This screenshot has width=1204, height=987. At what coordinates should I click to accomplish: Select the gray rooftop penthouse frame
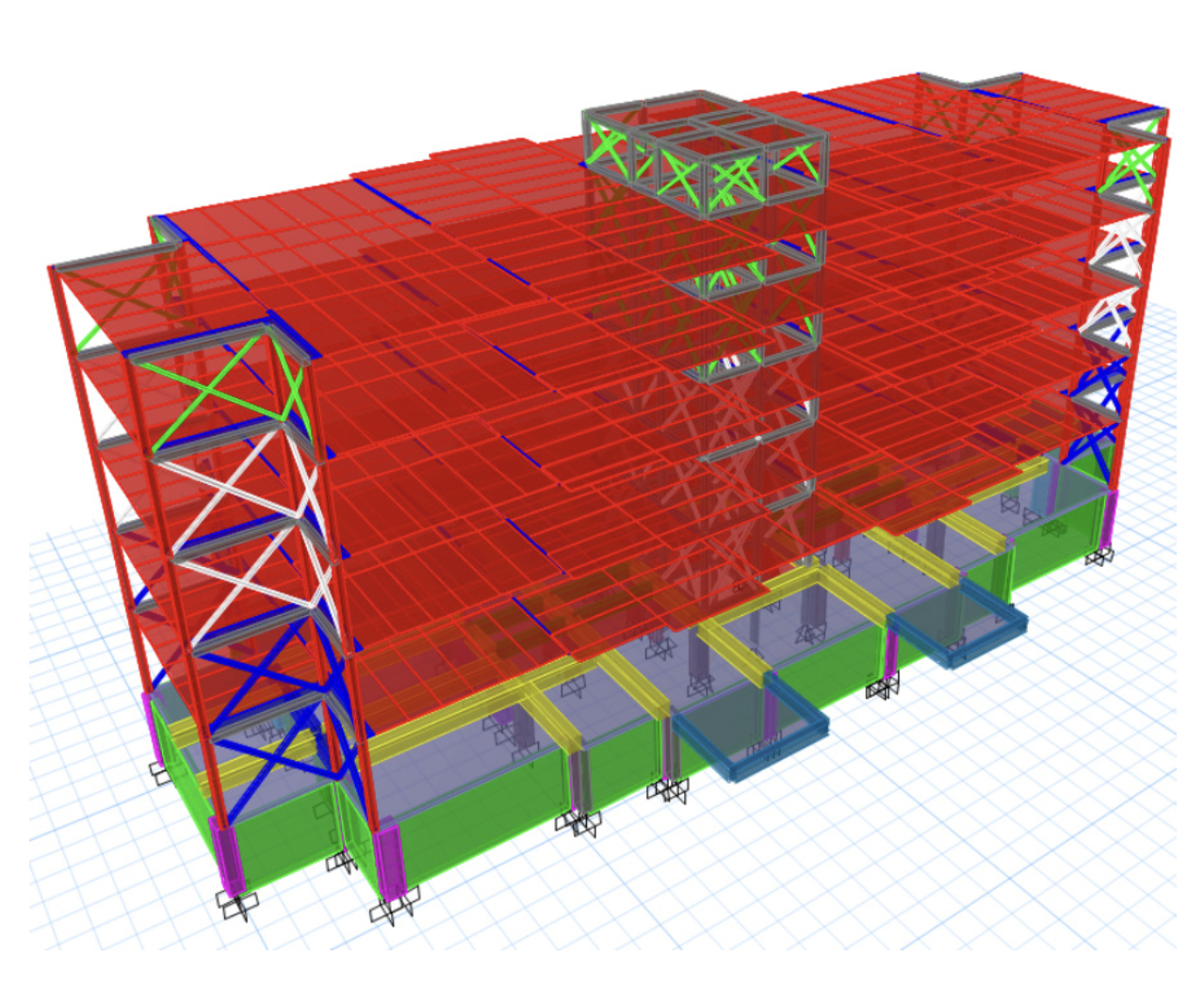[x=705, y=154]
